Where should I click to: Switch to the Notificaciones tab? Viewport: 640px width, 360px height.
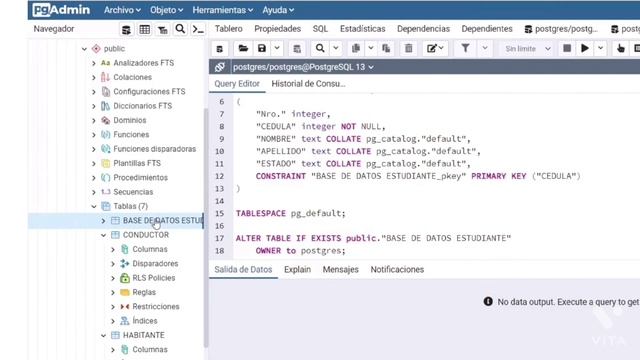[x=397, y=269]
